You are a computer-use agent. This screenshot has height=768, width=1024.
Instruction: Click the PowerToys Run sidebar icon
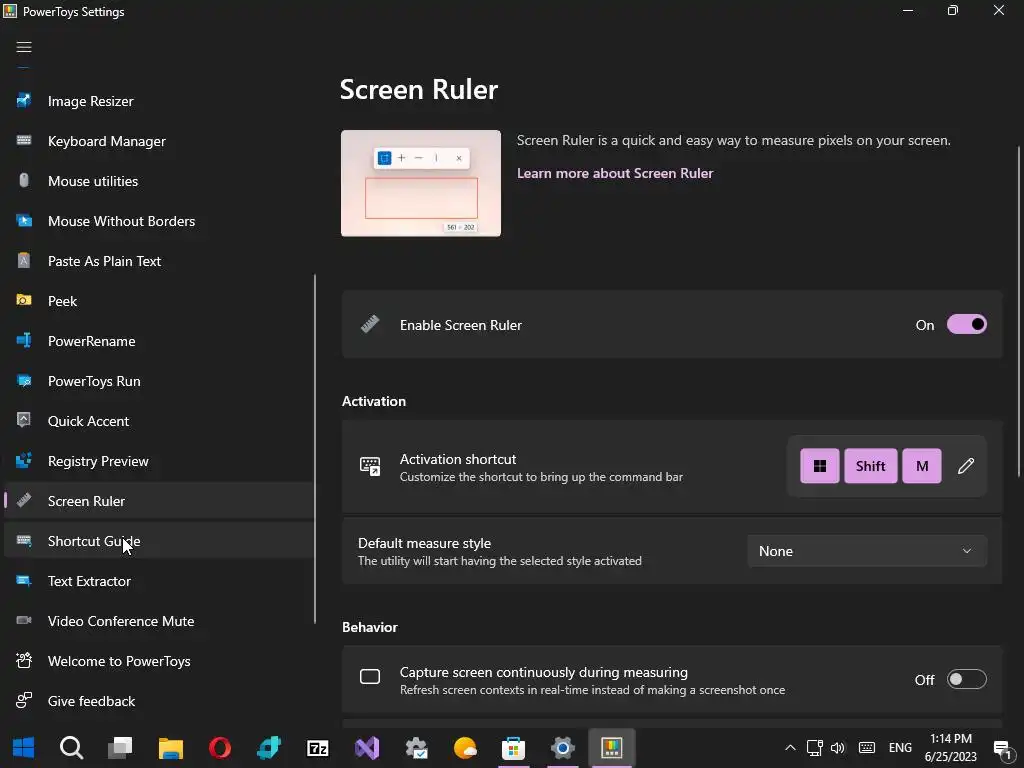coord(24,381)
